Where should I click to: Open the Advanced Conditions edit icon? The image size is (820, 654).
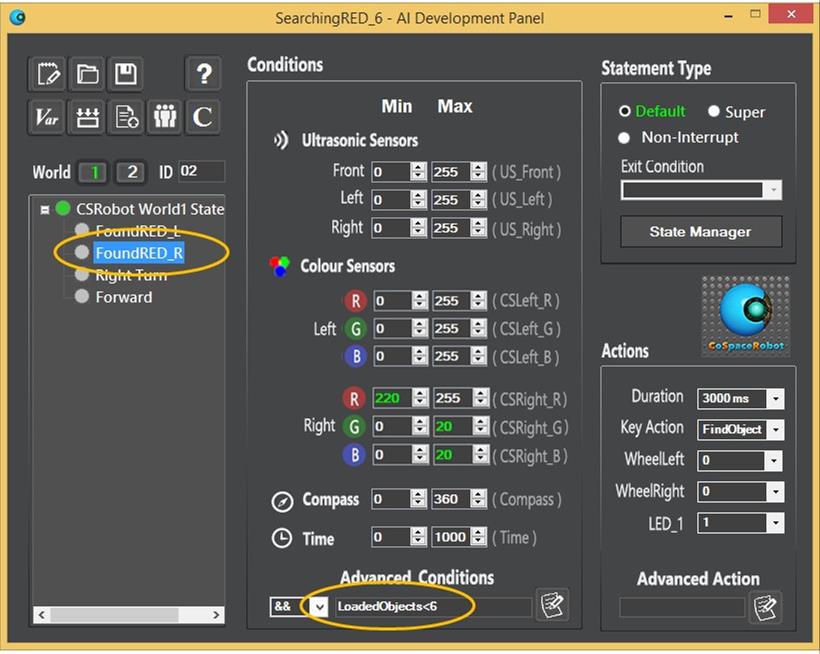click(x=552, y=606)
